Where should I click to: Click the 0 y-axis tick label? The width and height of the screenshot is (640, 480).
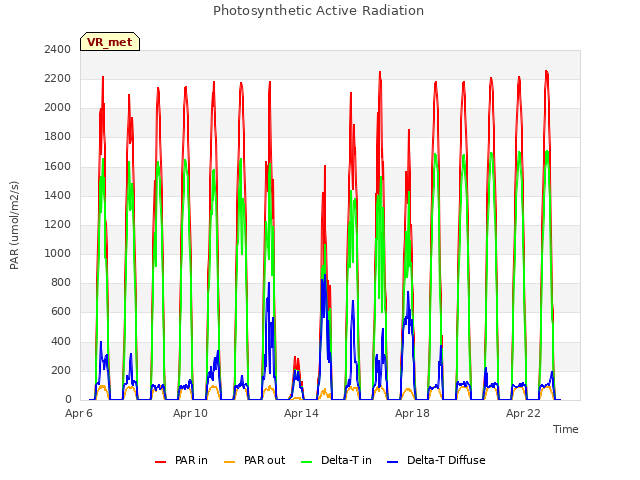pyautogui.click(x=68, y=400)
